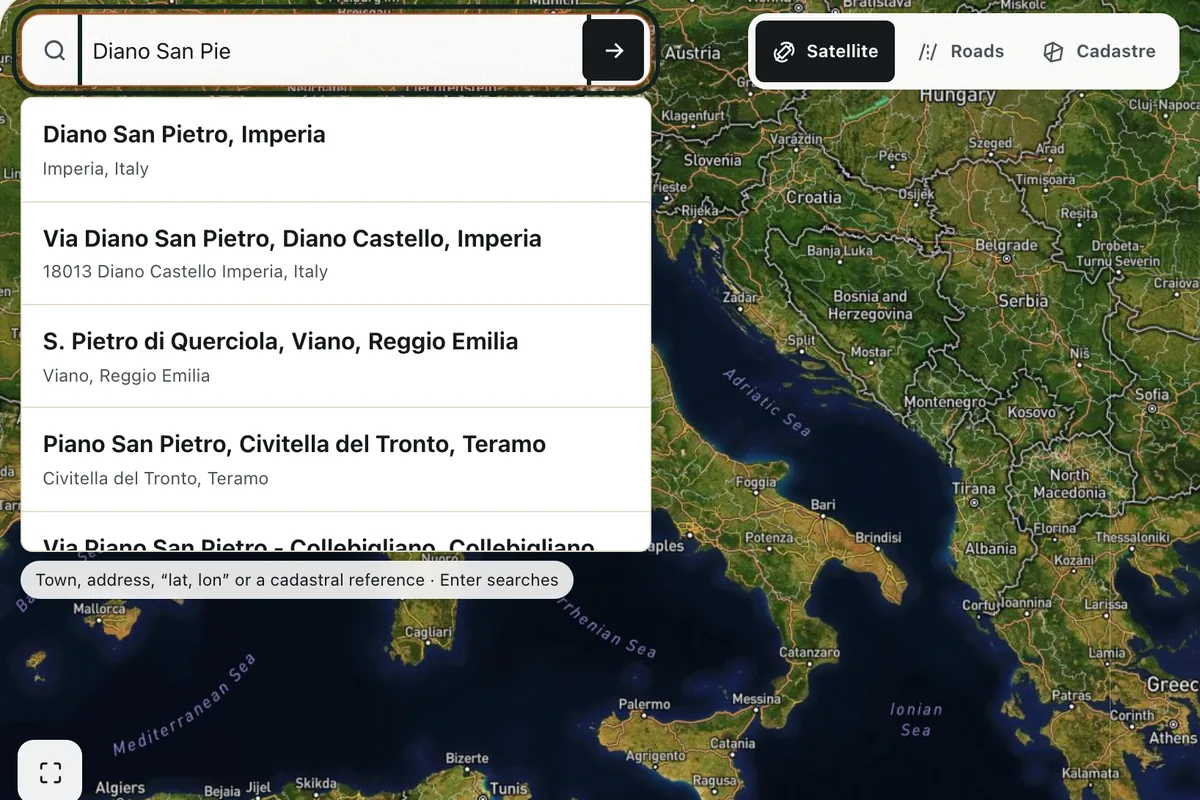Screen dimensions: 1200x800
Task: Switch to the Cadastre layer
Action: point(1099,51)
